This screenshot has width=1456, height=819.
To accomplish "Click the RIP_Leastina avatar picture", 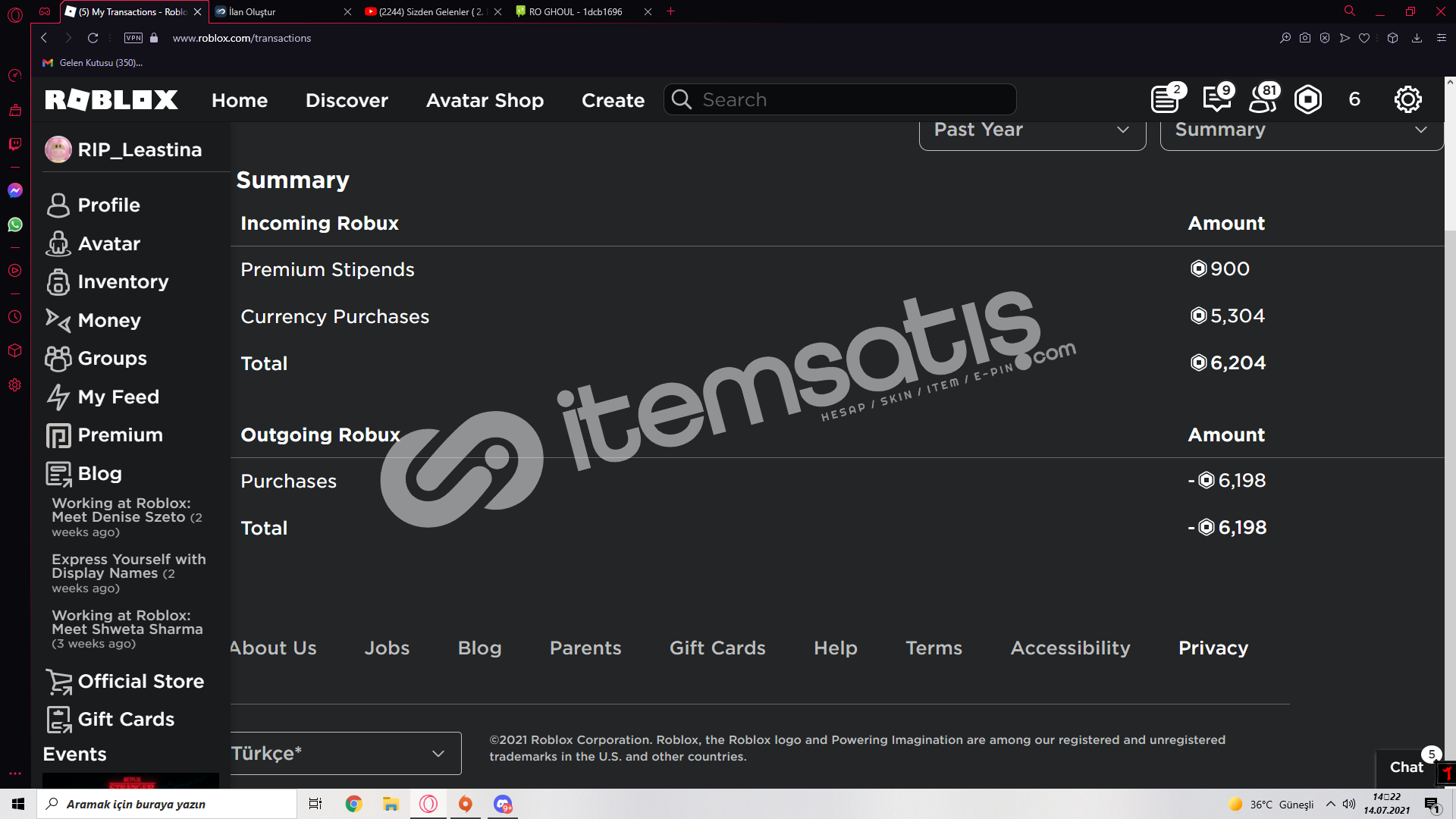I will click(x=58, y=149).
